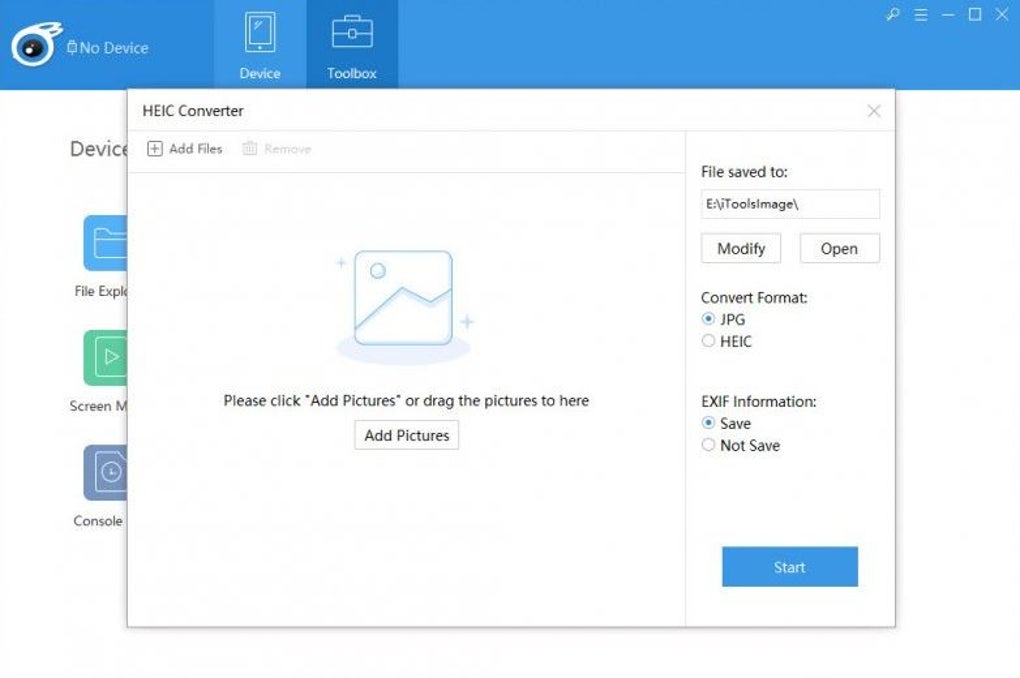Click Modify to change save folder
The width and height of the screenshot is (1020, 678).
pos(741,248)
